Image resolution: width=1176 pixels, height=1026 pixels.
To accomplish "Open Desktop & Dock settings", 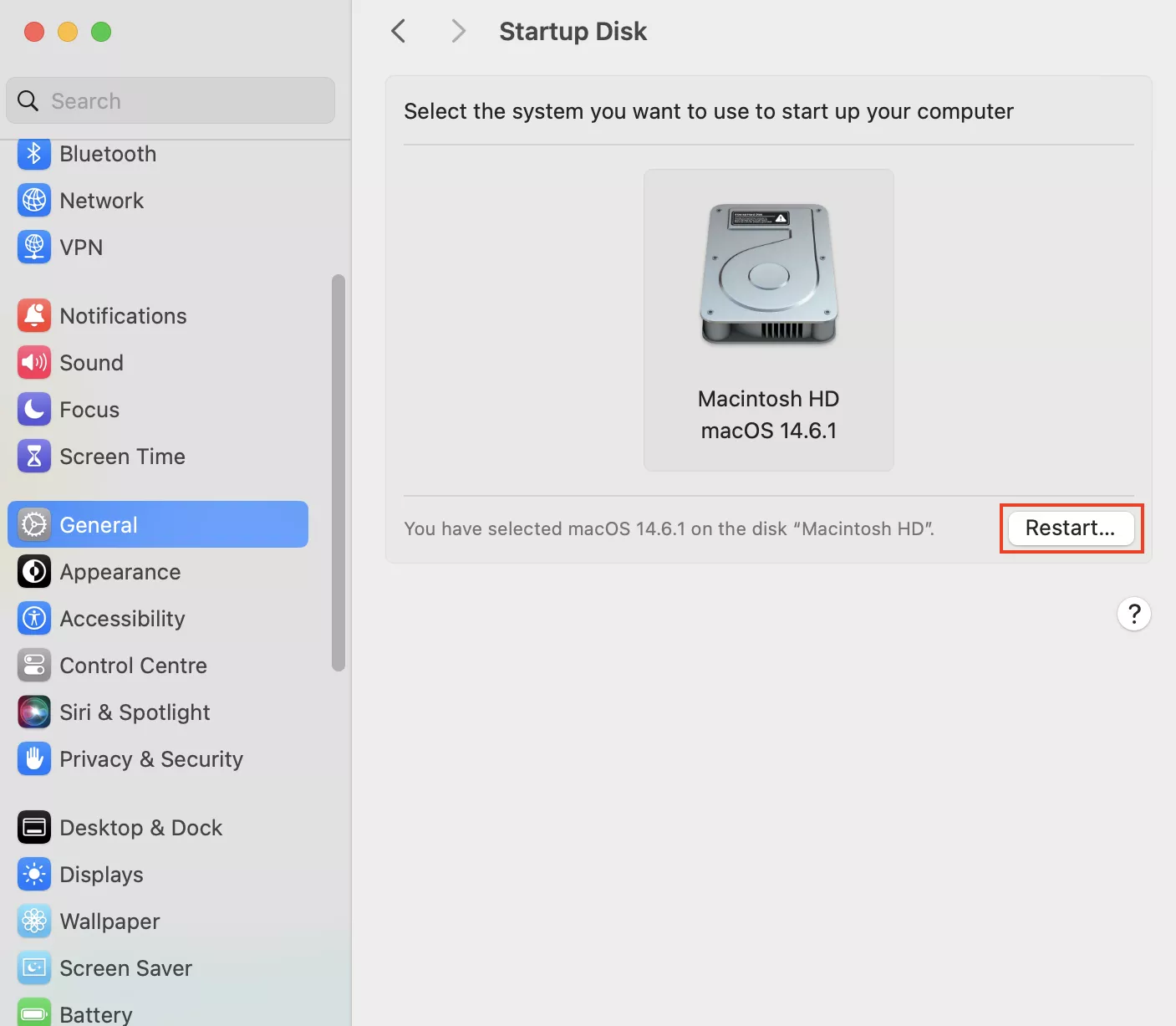I will [140, 828].
